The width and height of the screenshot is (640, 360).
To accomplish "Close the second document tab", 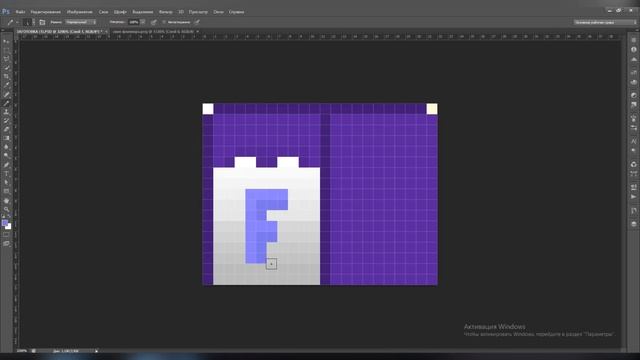I will pyautogui.click(x=198, y=31).
